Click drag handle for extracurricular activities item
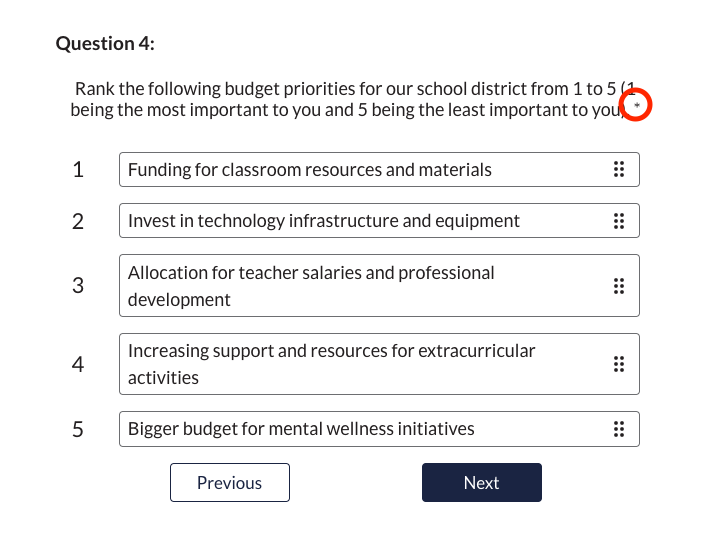716x558 pixels. tap(619, 364)
